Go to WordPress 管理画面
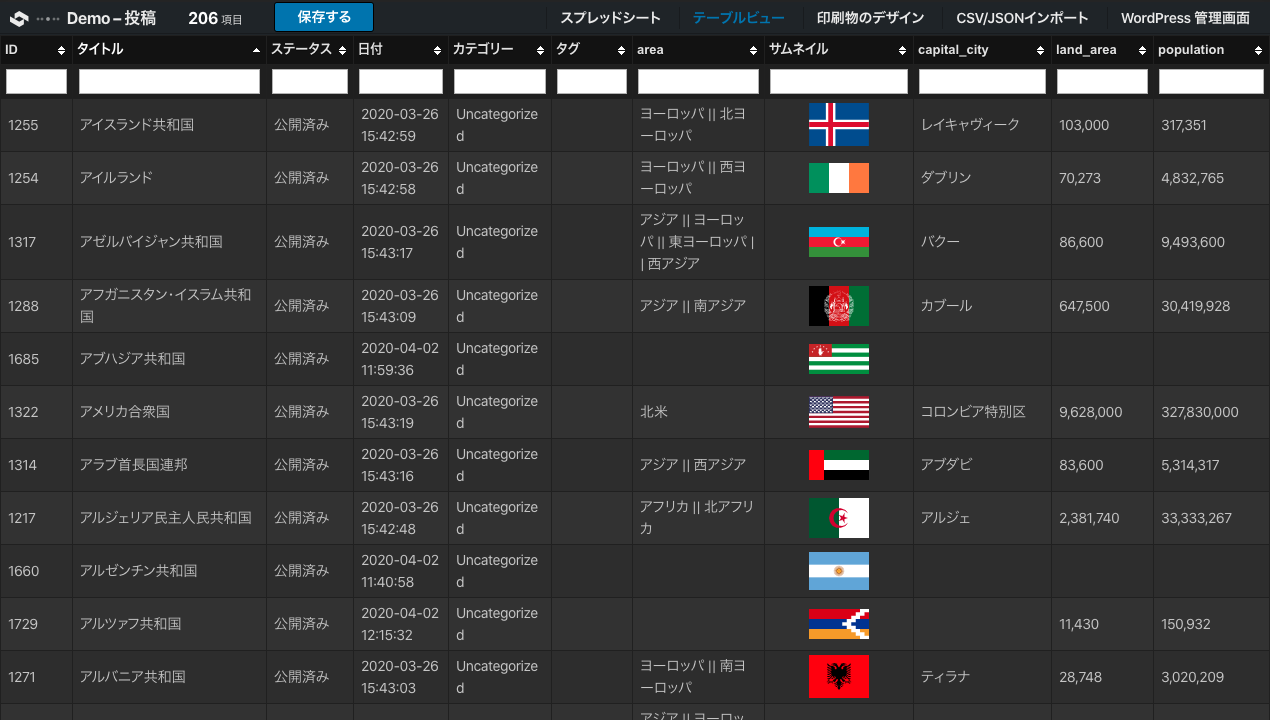Image resolution: width=1270 pixels, height=720 pixels. pyautogui.click(x=1185, y=18)
